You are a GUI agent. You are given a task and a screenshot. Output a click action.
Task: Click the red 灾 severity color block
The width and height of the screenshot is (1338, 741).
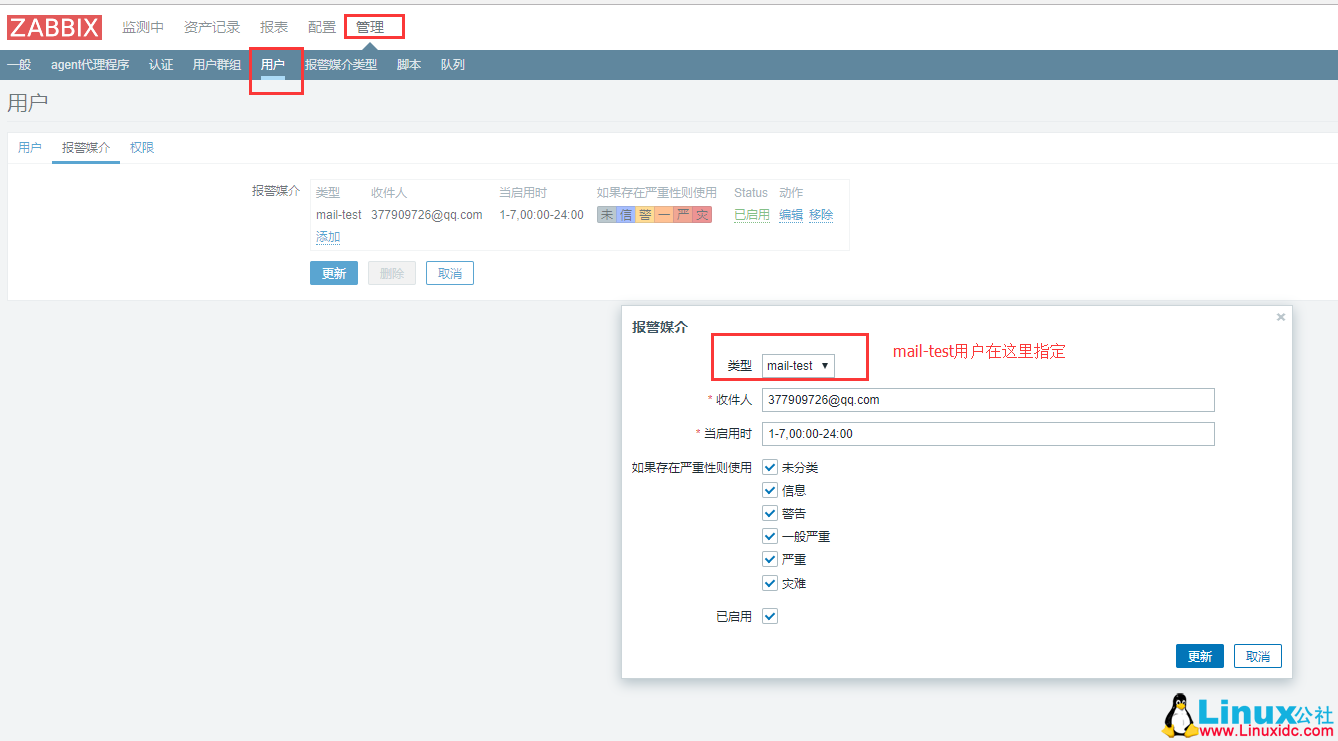pos(700,214)
